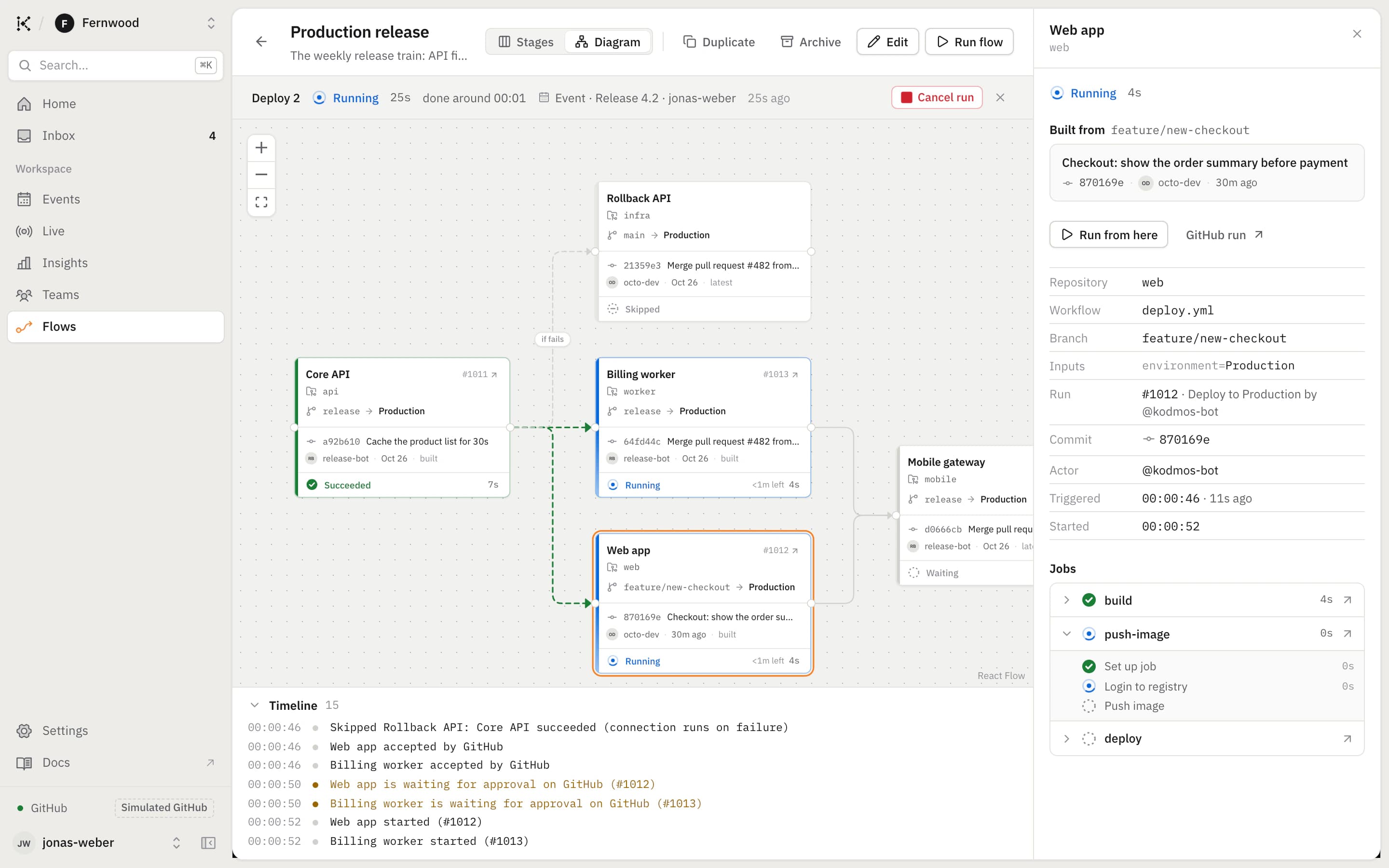Focus the Search field

(x=115, y=66)
